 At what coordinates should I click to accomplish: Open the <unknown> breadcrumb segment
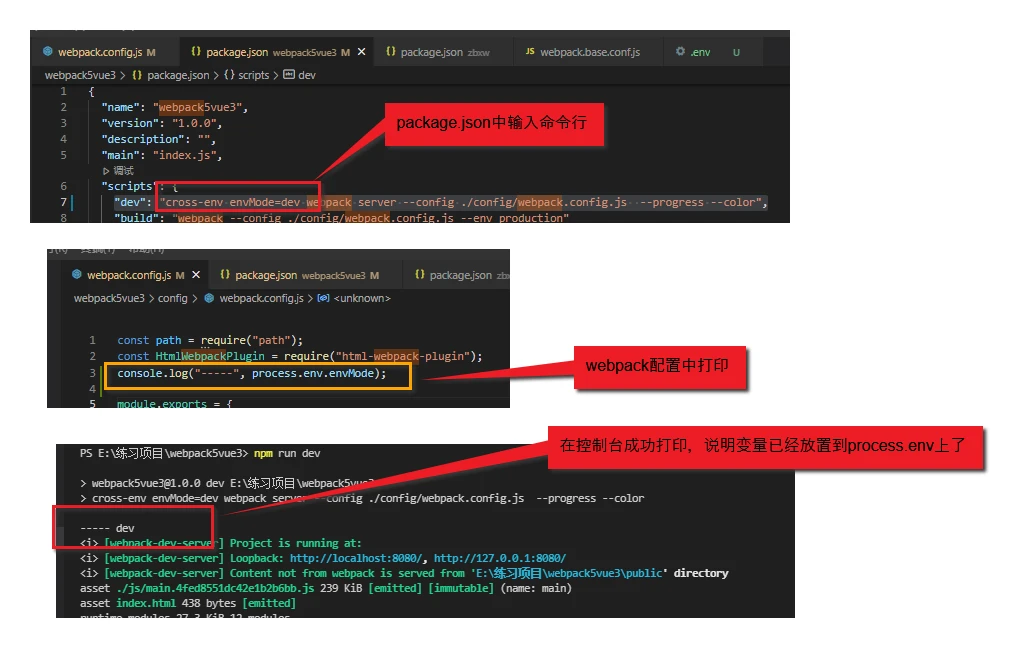[x=362, y=298]
